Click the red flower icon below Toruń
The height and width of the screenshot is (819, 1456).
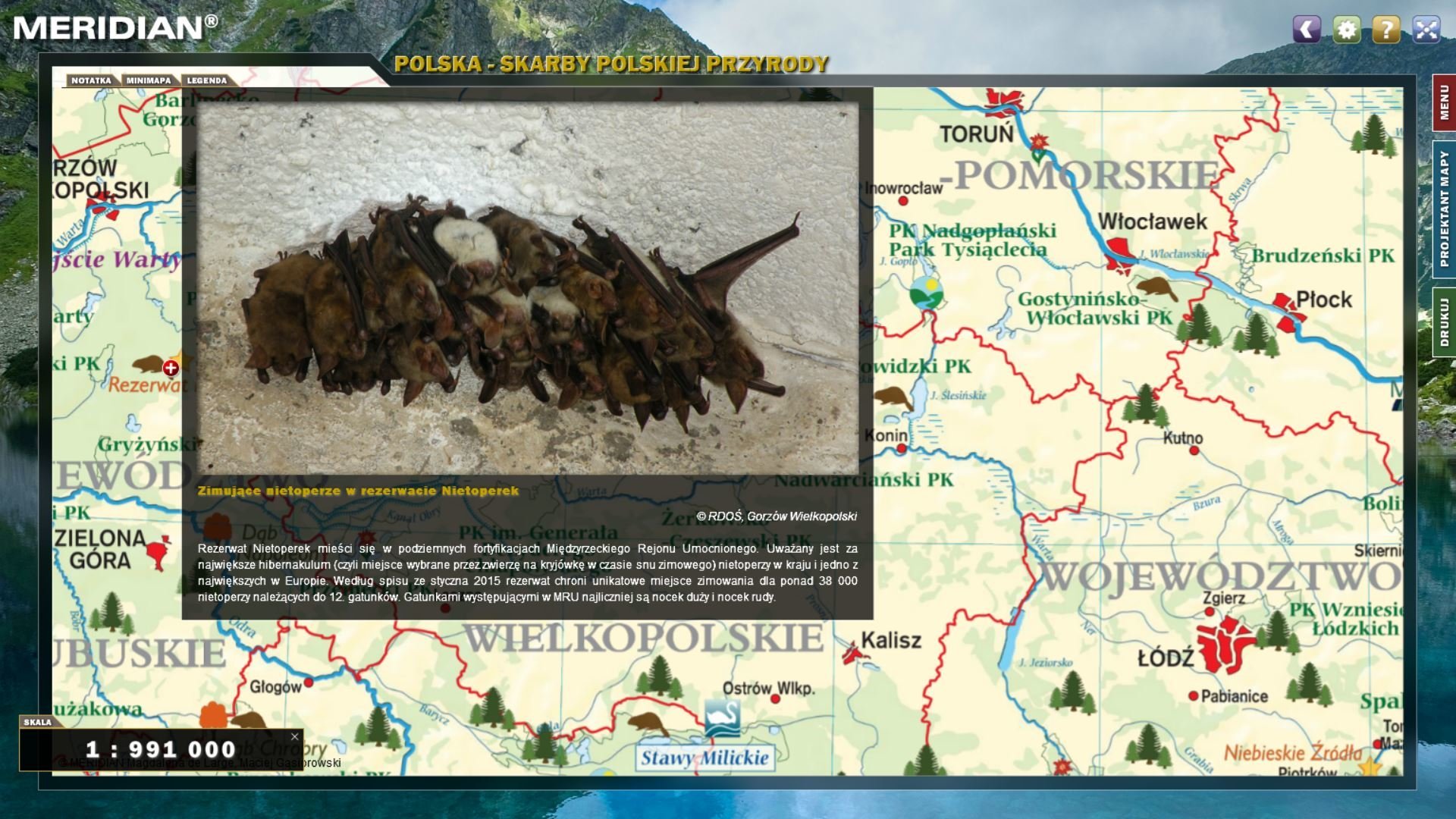pos(1039,142)
